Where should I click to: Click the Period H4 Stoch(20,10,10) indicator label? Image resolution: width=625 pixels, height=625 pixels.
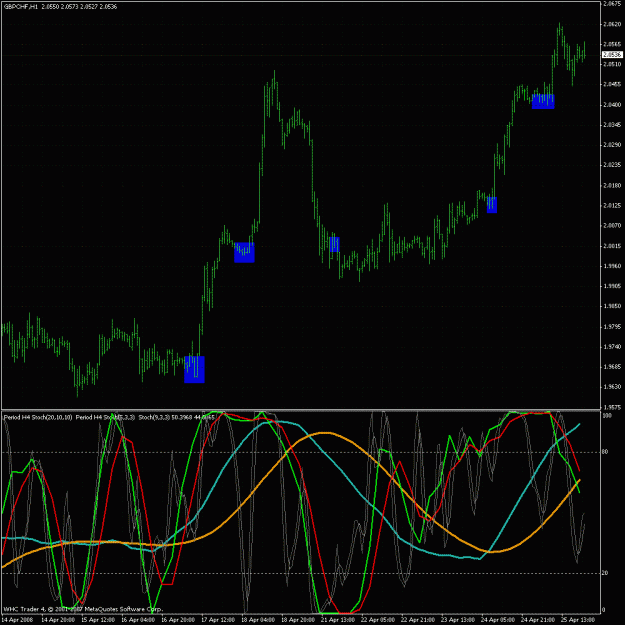pos(38,417)
